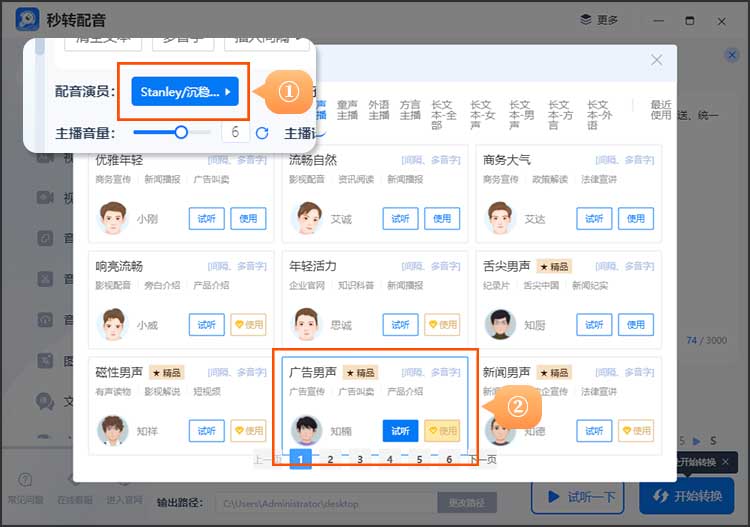The height and width of the screenshot is (527, 750).
Task: Switch to the 长文本-女声 tab
Action: coord(482,115)
